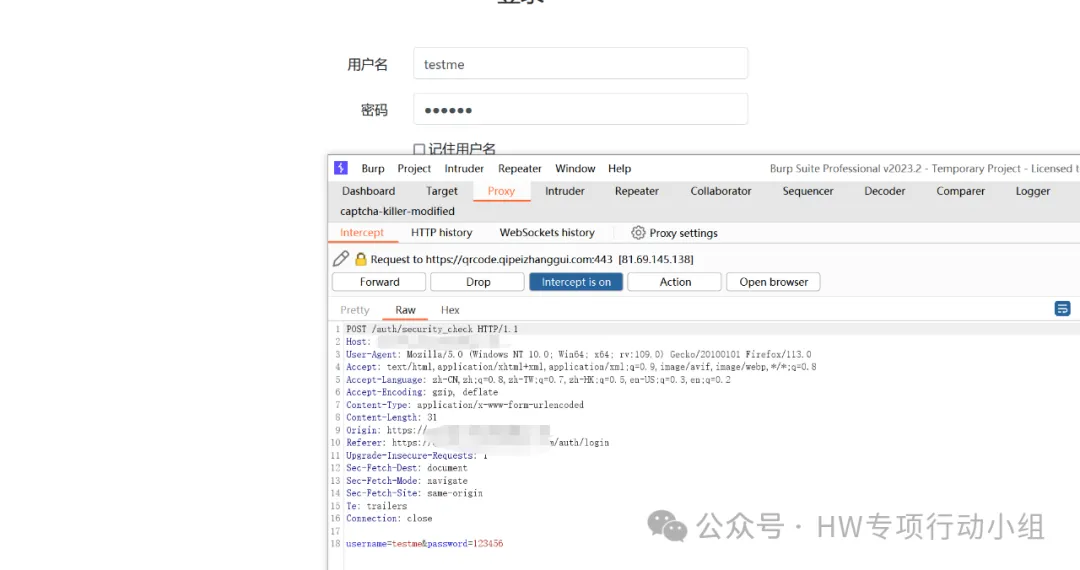Click the 密码 password input field

tap(580, 109)
